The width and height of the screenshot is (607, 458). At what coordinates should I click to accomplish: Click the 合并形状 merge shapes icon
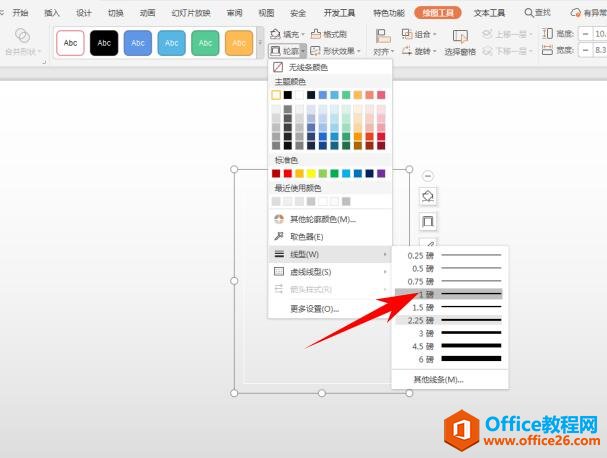tap(22, 36)
